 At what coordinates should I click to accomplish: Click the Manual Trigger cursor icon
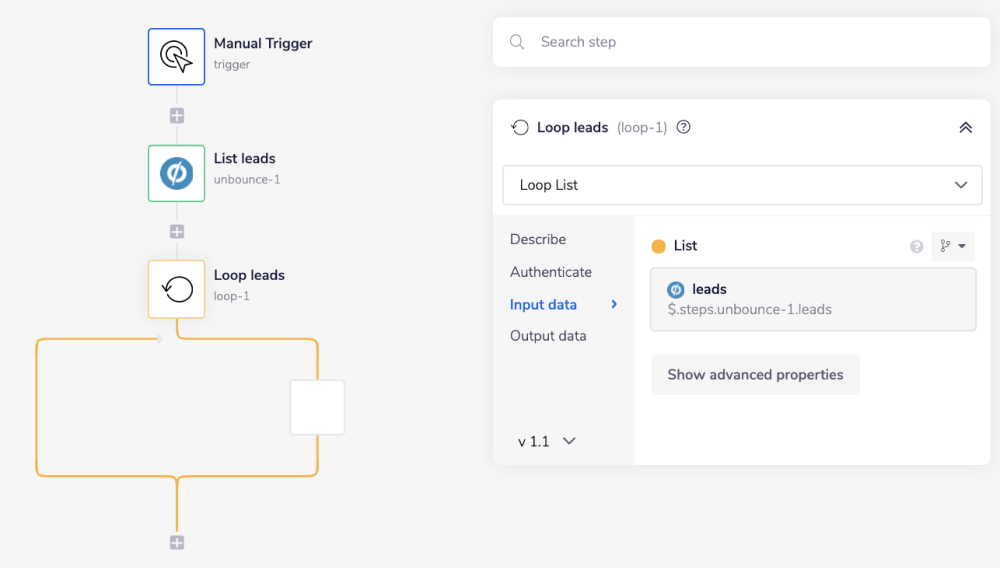177,57
